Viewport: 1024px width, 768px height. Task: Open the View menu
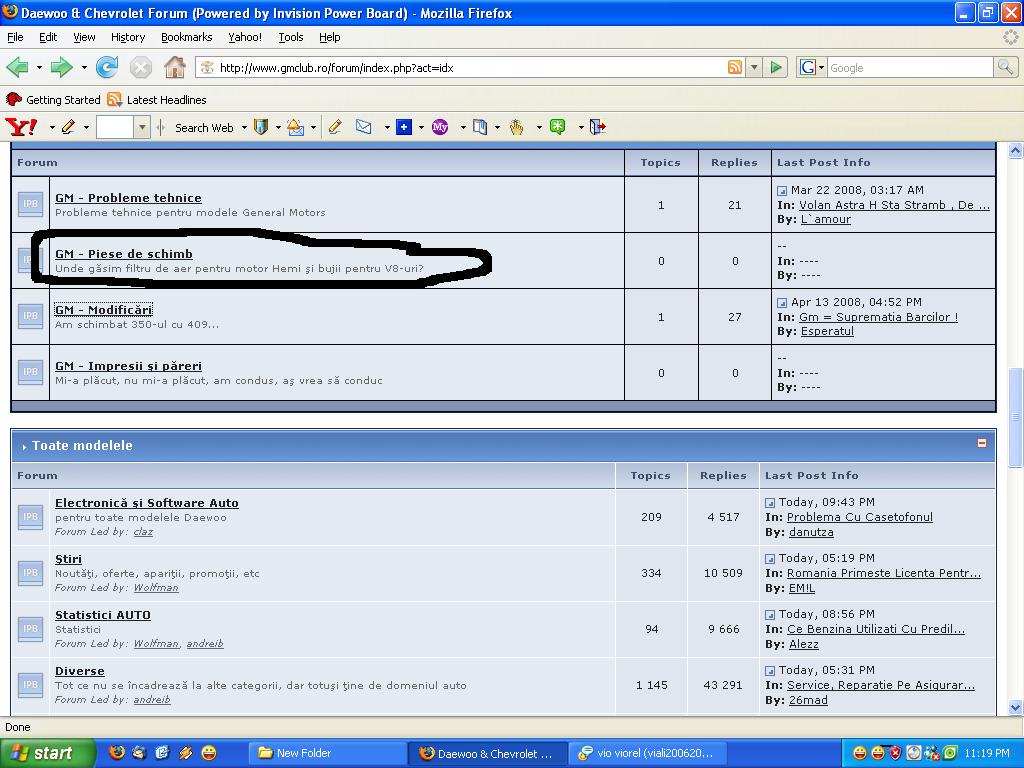pos(84,37)
